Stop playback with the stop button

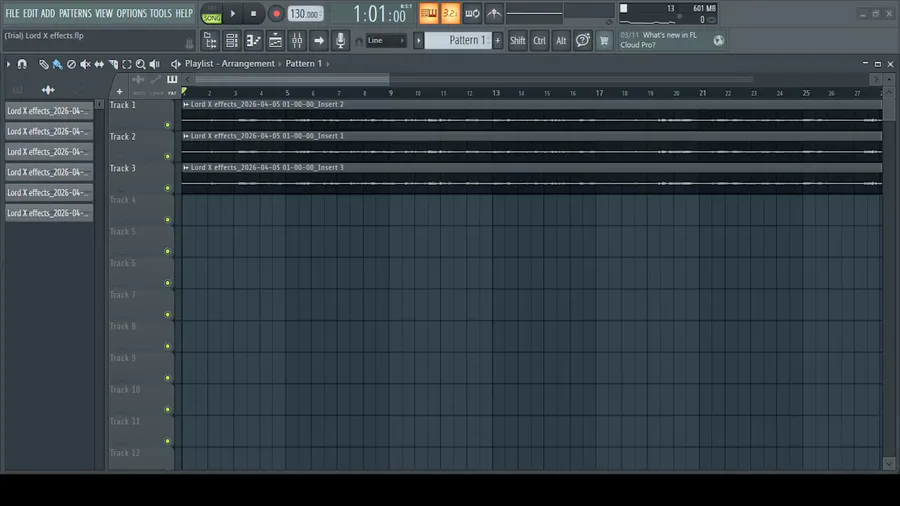tap(253, 14)
